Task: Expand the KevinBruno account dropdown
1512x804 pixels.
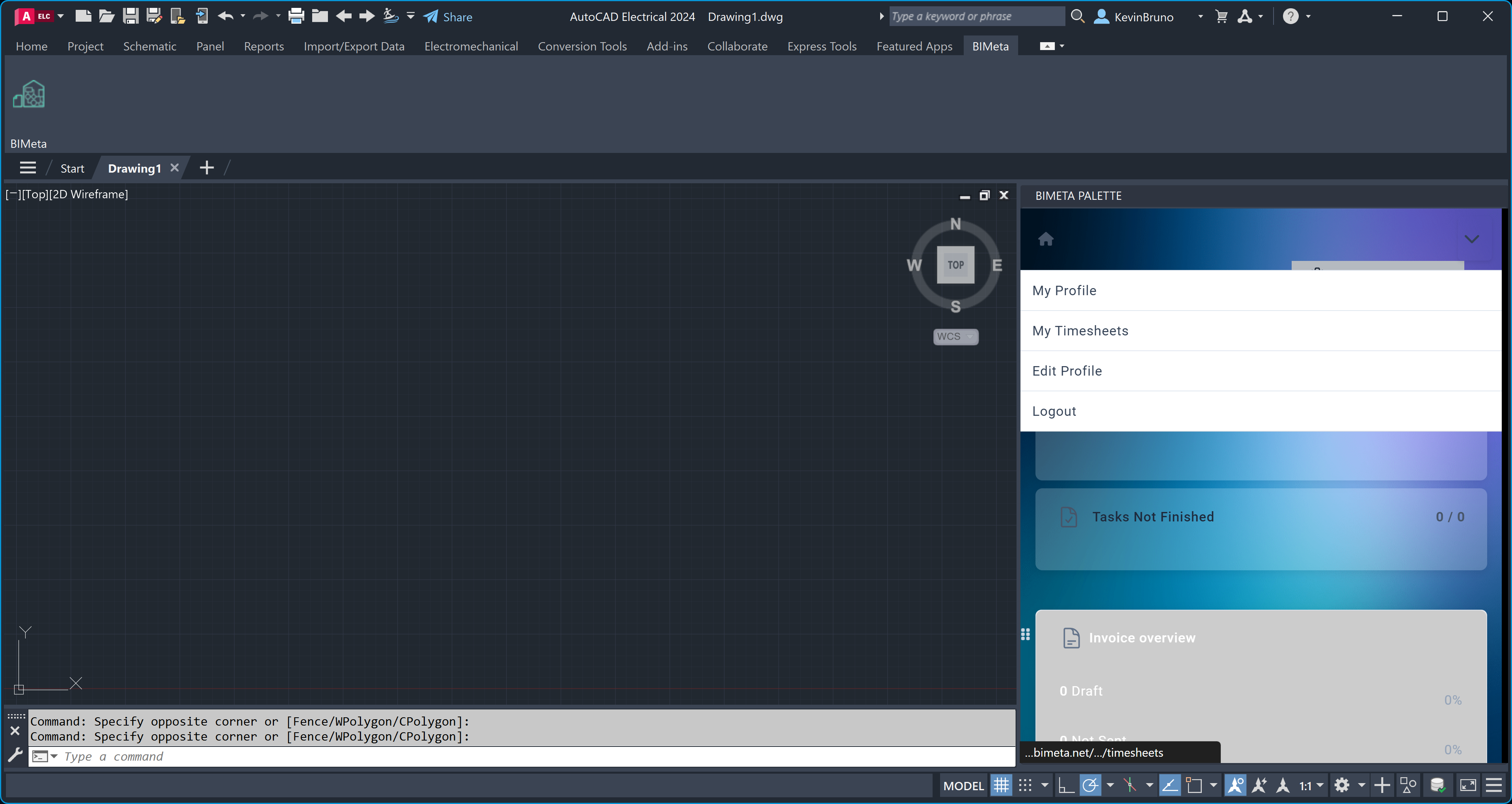Action: (1200, 17)
